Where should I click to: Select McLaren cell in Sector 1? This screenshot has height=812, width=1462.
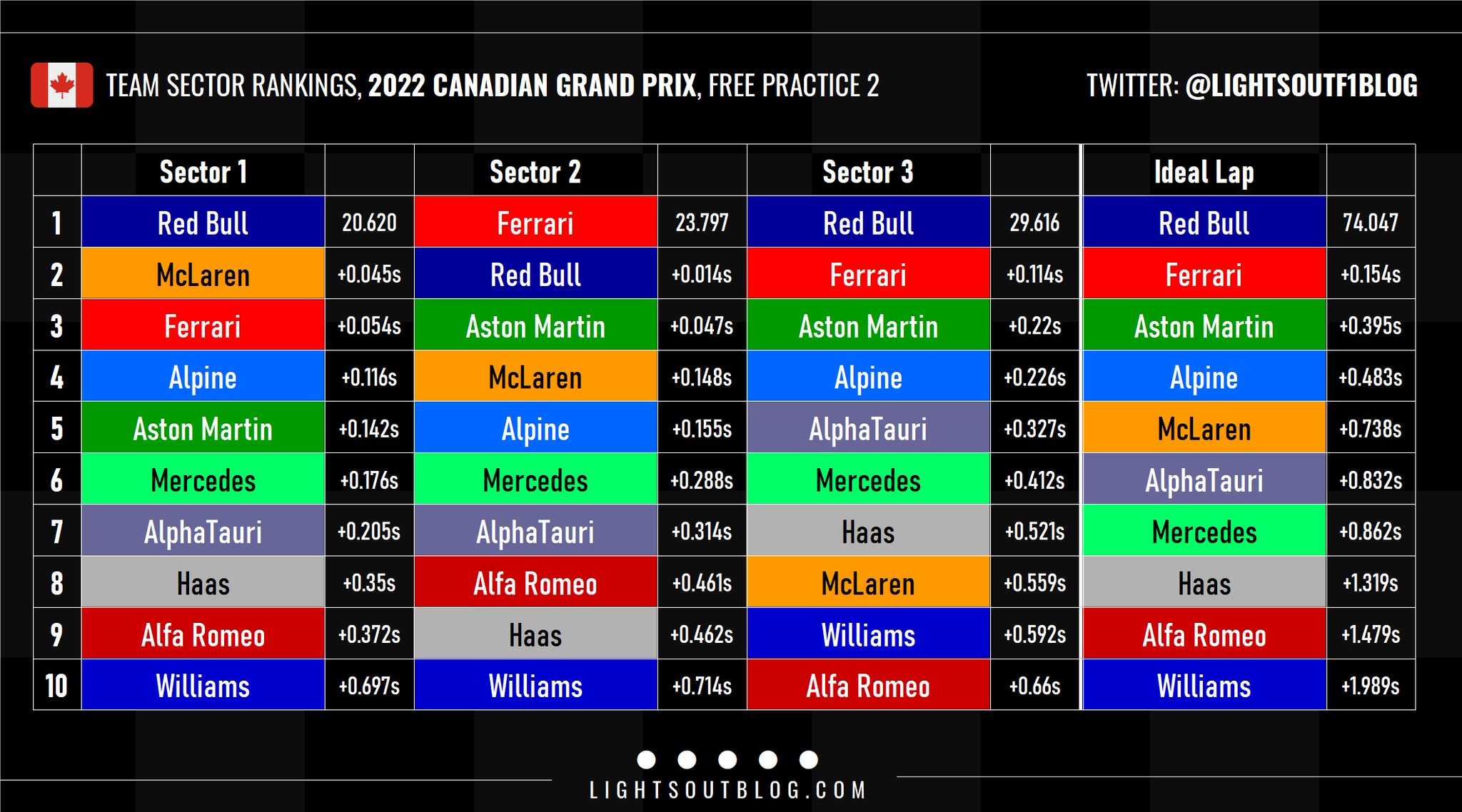coord(203,273)
